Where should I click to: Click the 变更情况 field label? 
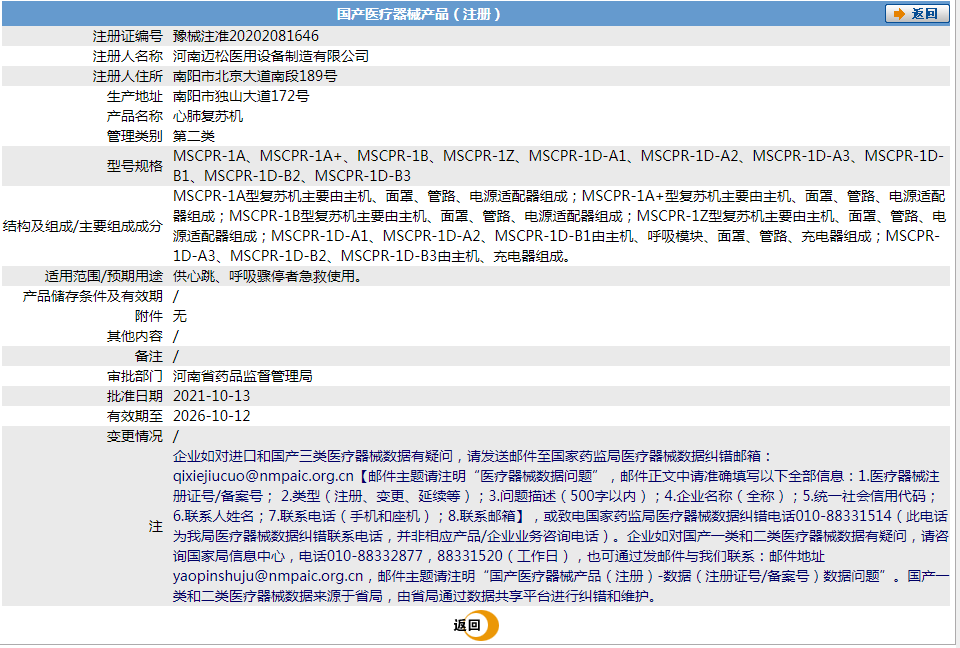point(135,436)
